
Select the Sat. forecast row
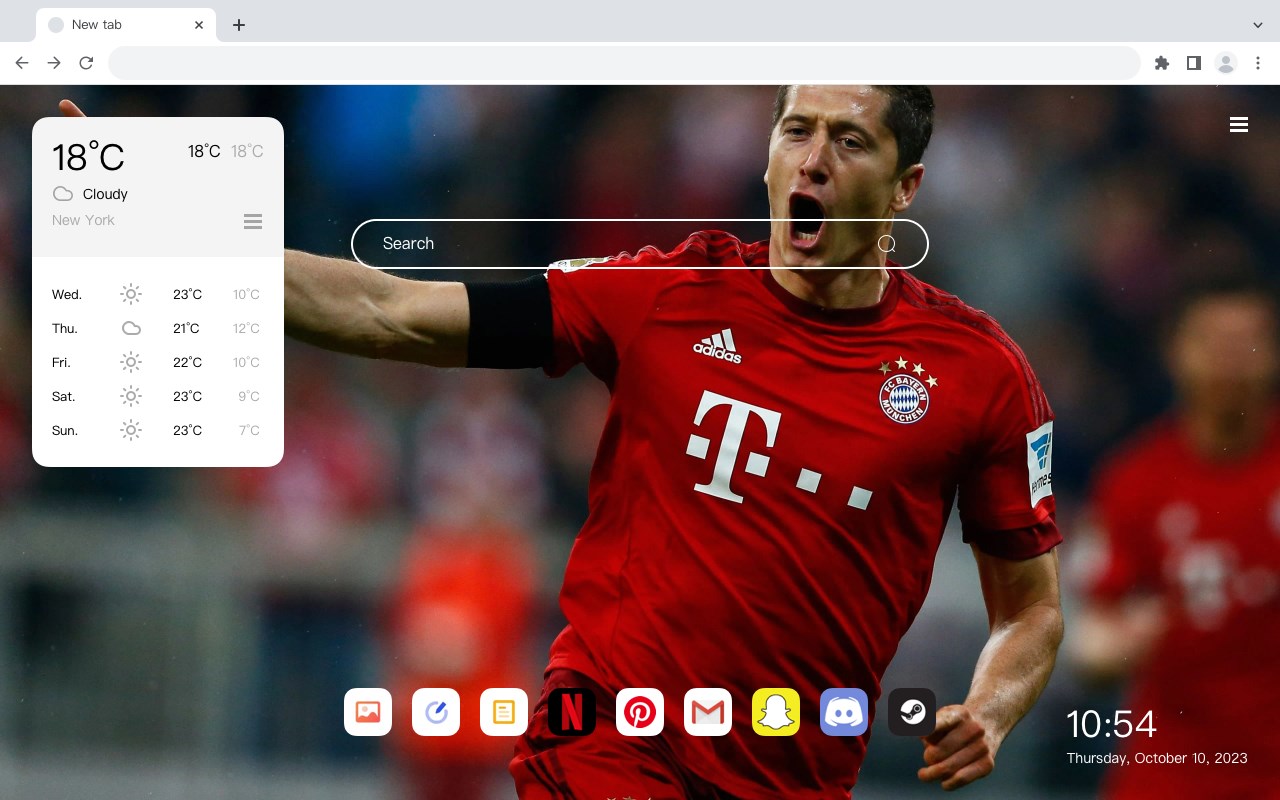[x=158, y=396]
